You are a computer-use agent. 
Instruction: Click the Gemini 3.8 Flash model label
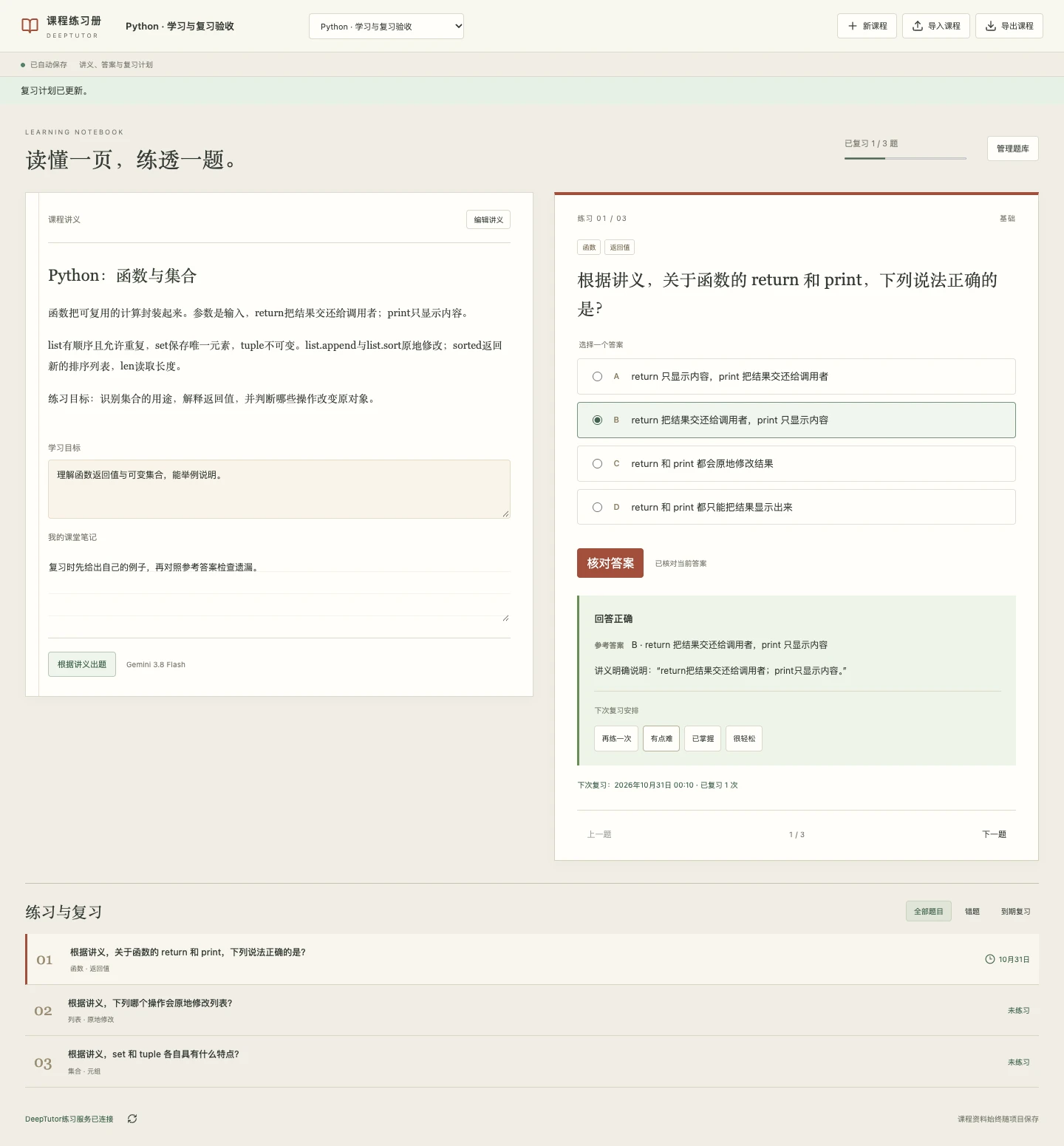pos(156,664)
